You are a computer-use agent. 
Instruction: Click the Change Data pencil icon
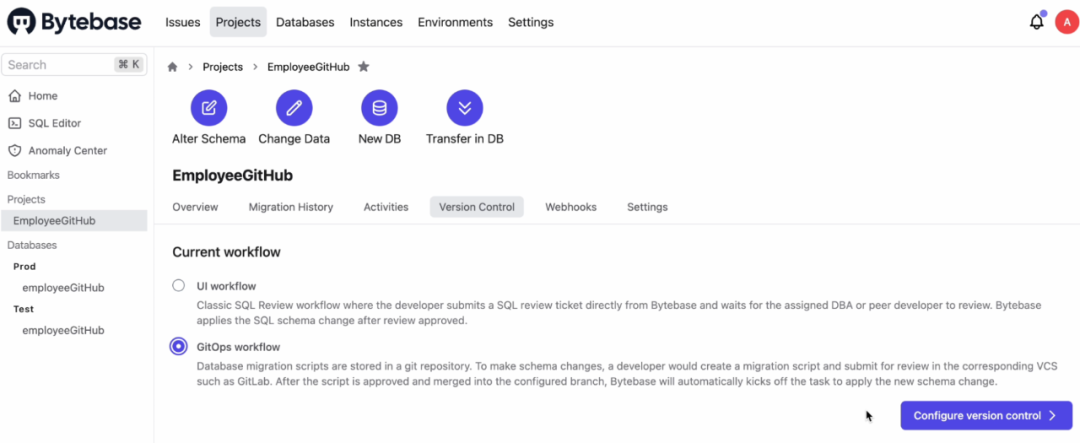tap(294, 108)
